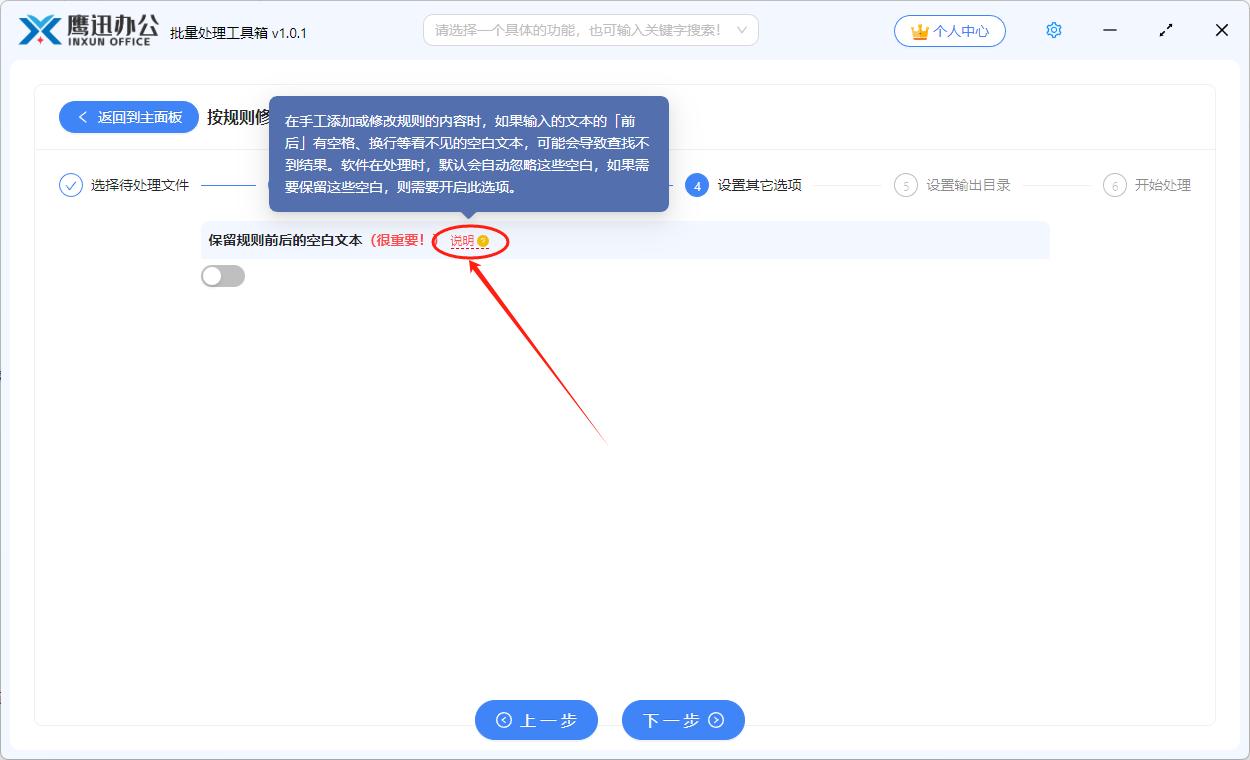Click the crown icon in 个人中心

pos(919,32)
